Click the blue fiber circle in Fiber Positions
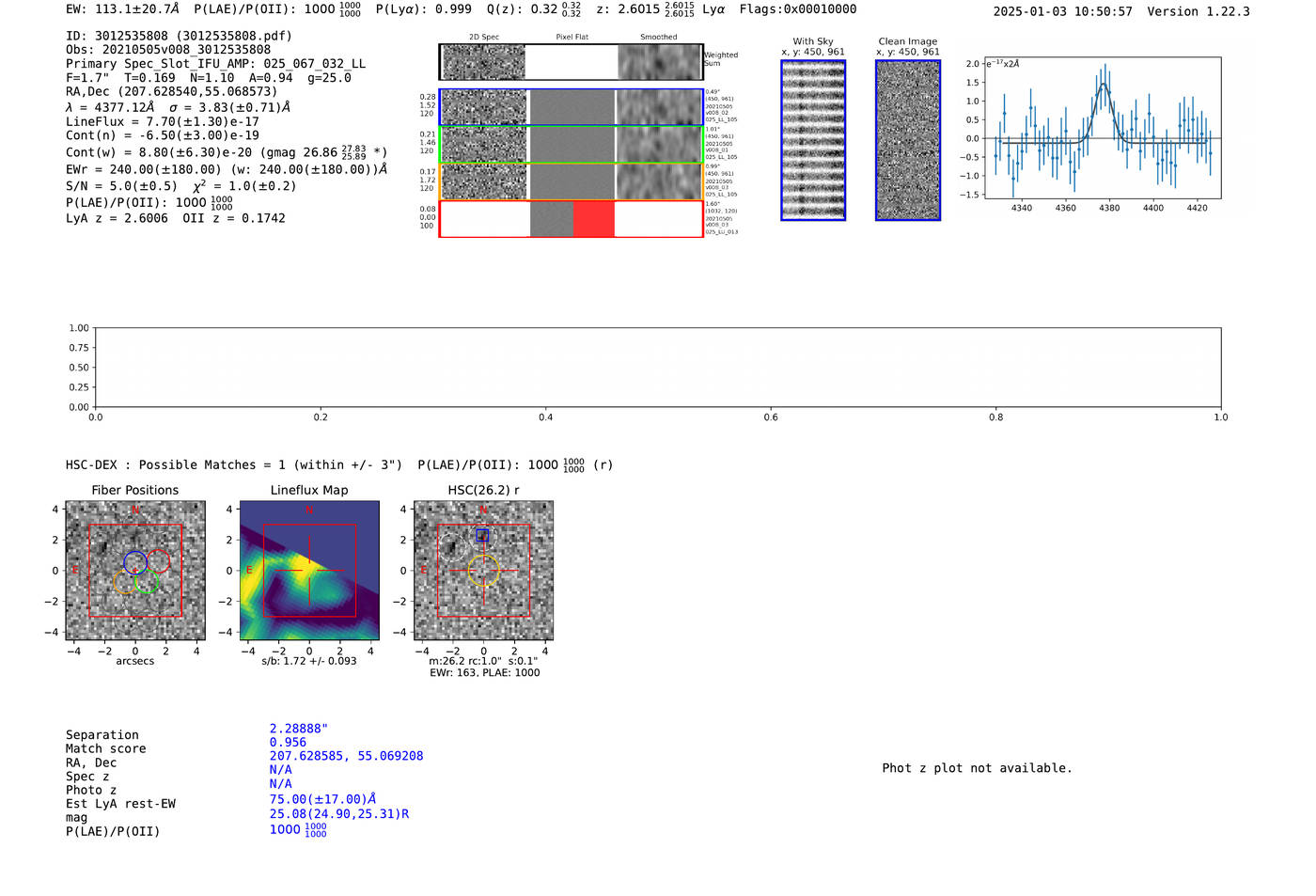 pyautogui.click(x=134, y=562)
